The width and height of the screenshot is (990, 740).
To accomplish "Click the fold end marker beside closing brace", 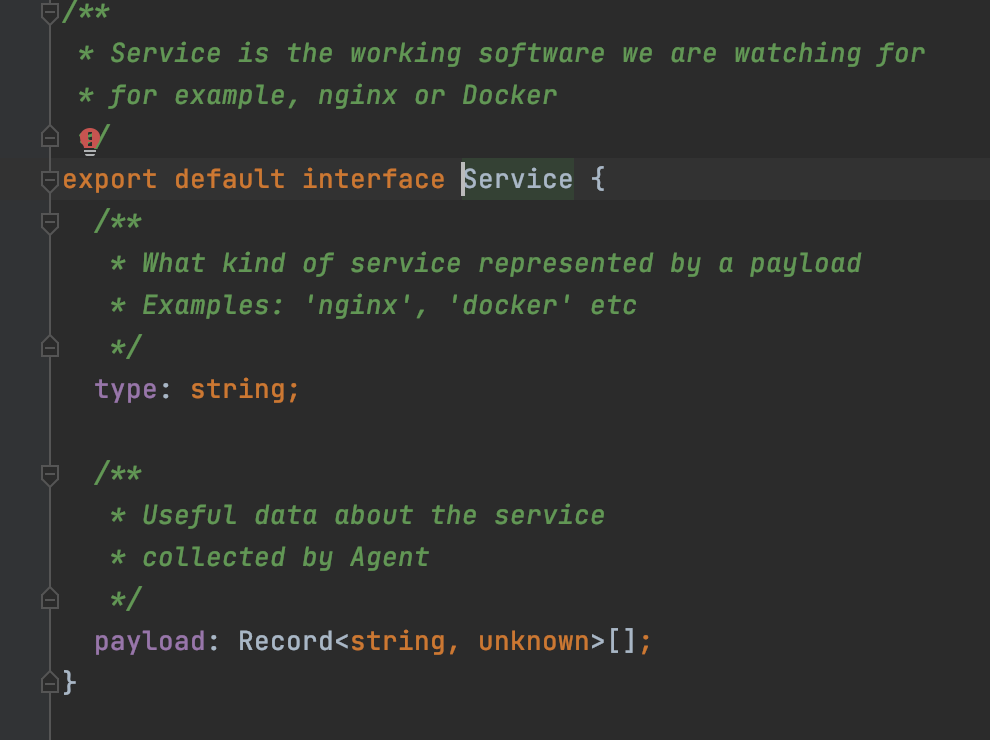I will tap(50, 683).
